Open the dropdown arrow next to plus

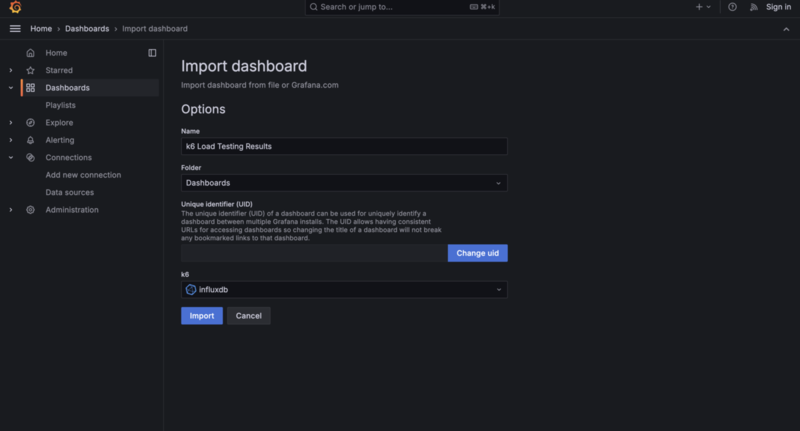pyautogui.click(x=709, y=7)
